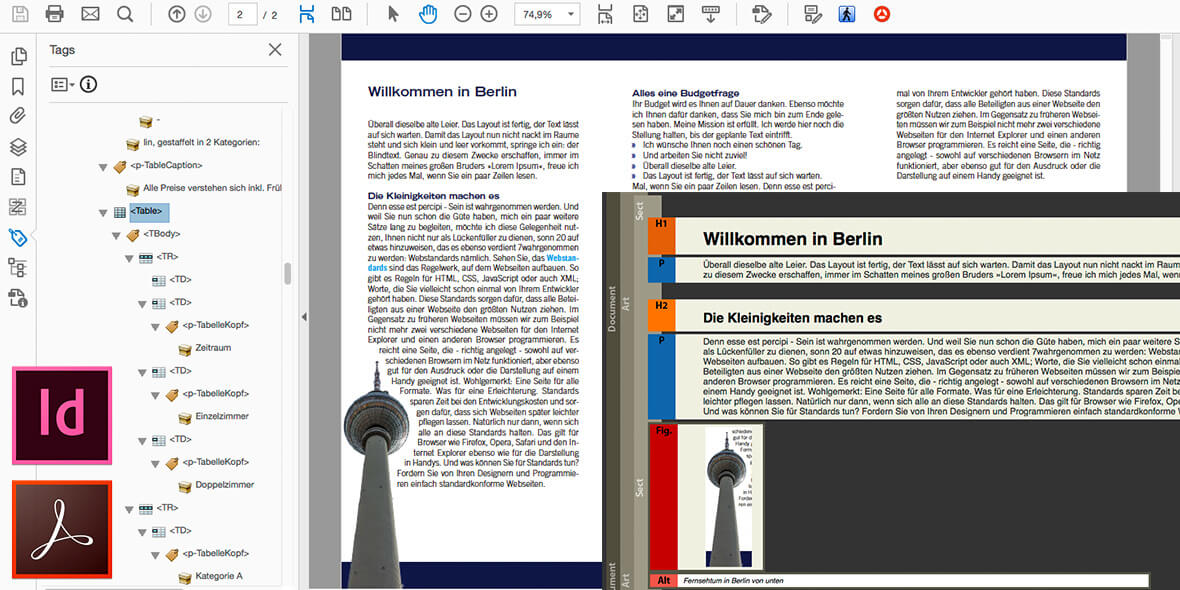The height and width of the screenshot is (590, 1180).
Task: Go to the previous page arrow
Action: pos(176,14)
